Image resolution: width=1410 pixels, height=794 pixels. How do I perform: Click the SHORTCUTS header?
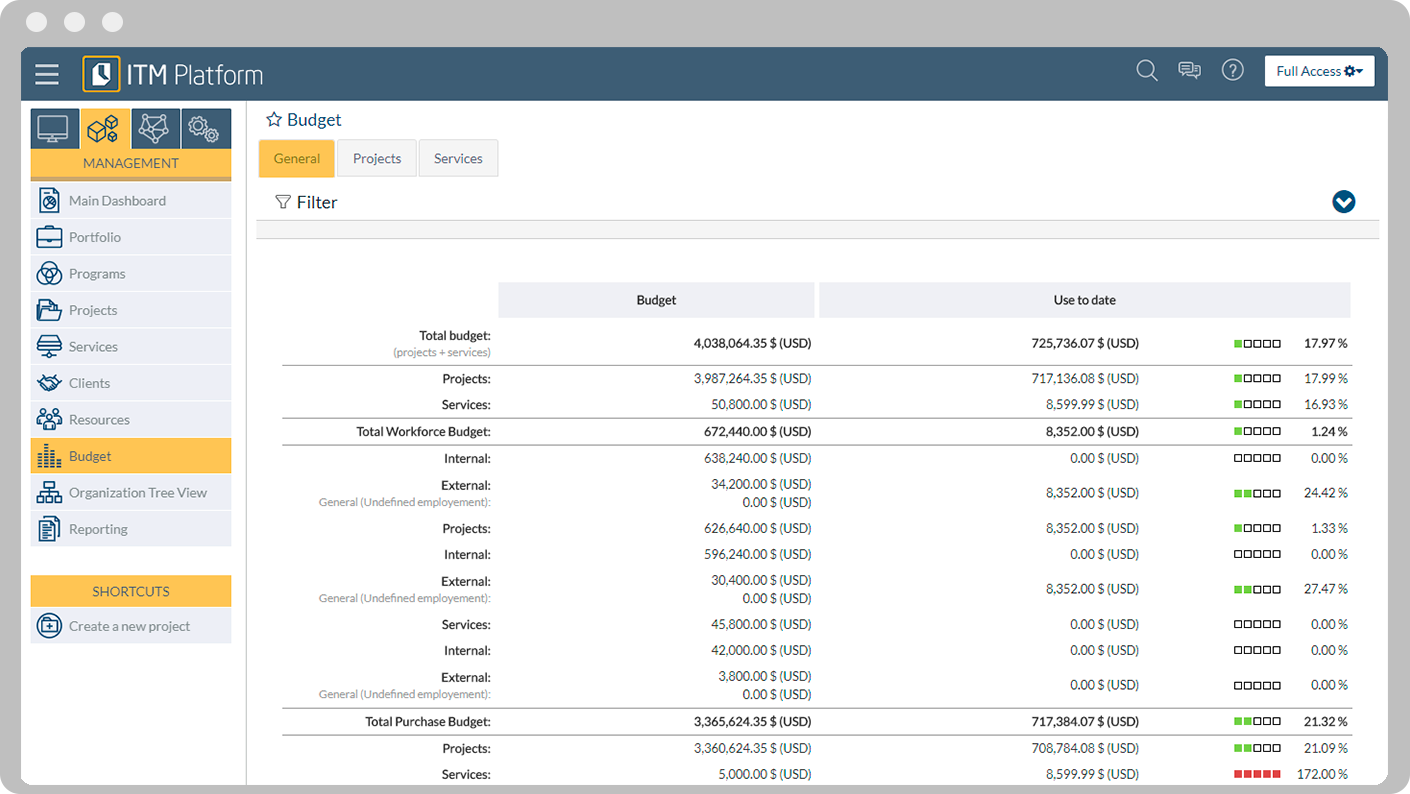pos(131,591)
